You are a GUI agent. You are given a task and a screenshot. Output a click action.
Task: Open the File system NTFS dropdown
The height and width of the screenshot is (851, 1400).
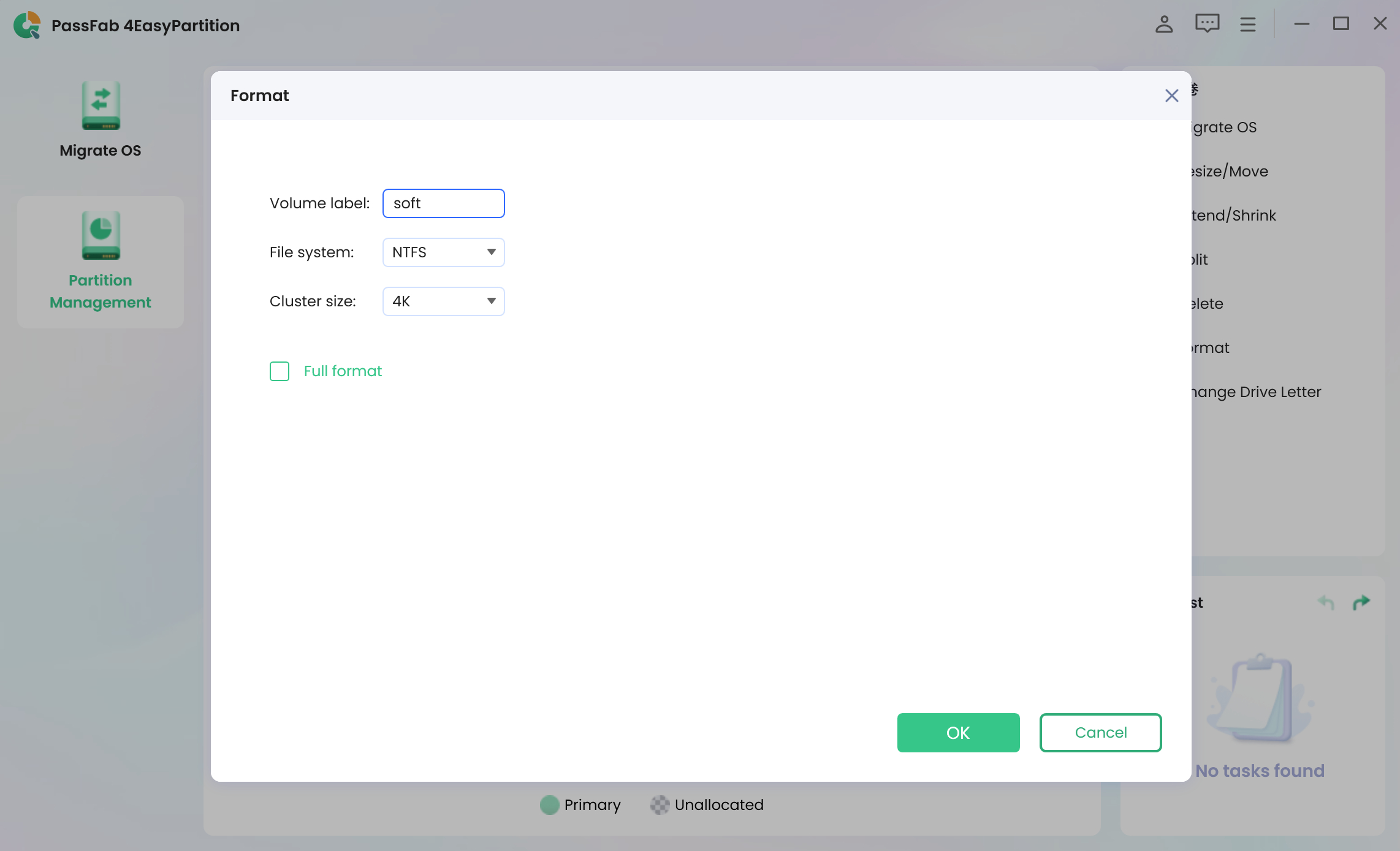[x=444, y=252]
